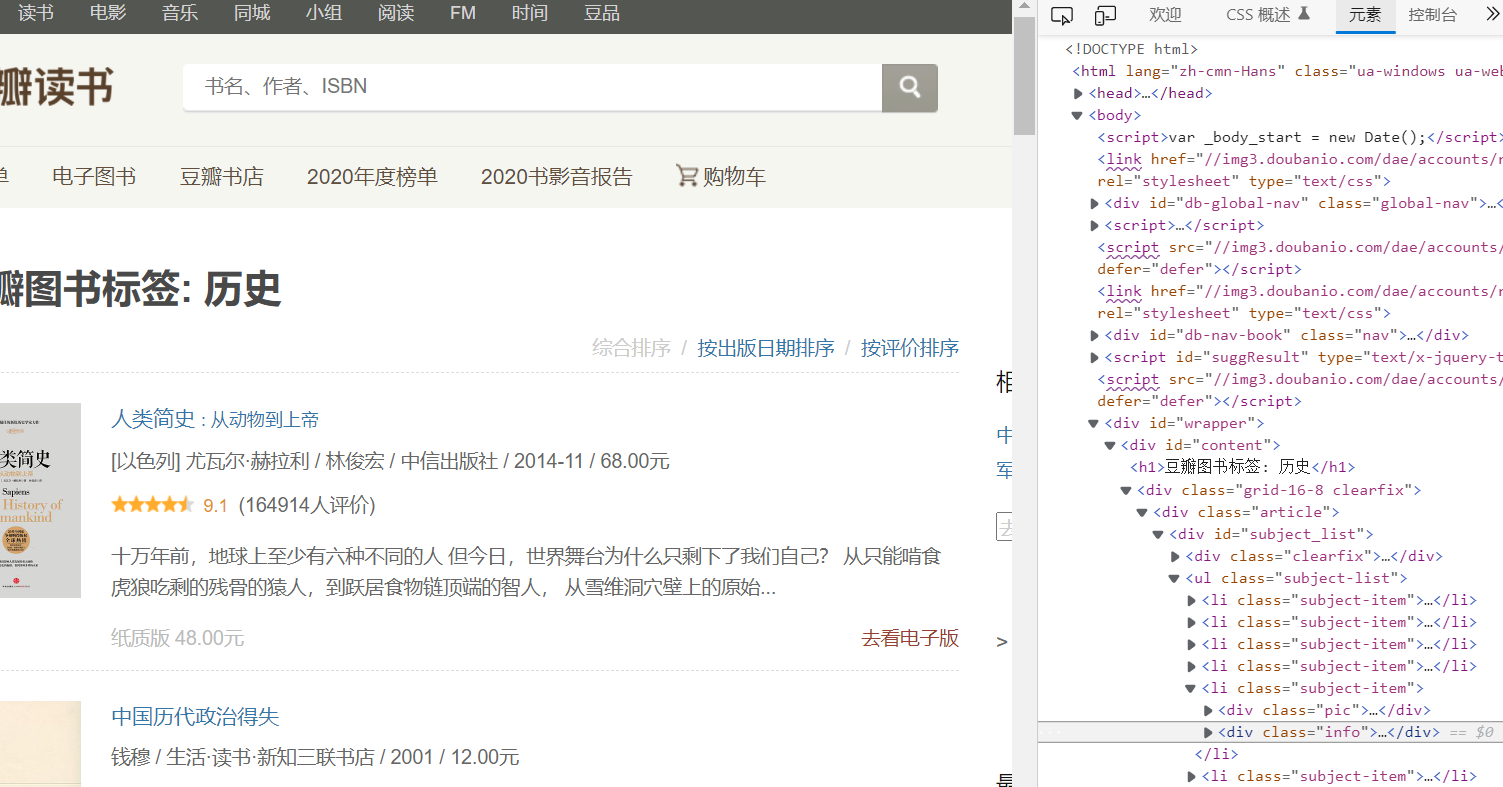The height and width of the screenshot is (787, 1503).
Task: Visit the 豆瓣书店 link
Action: click(221, 177)
